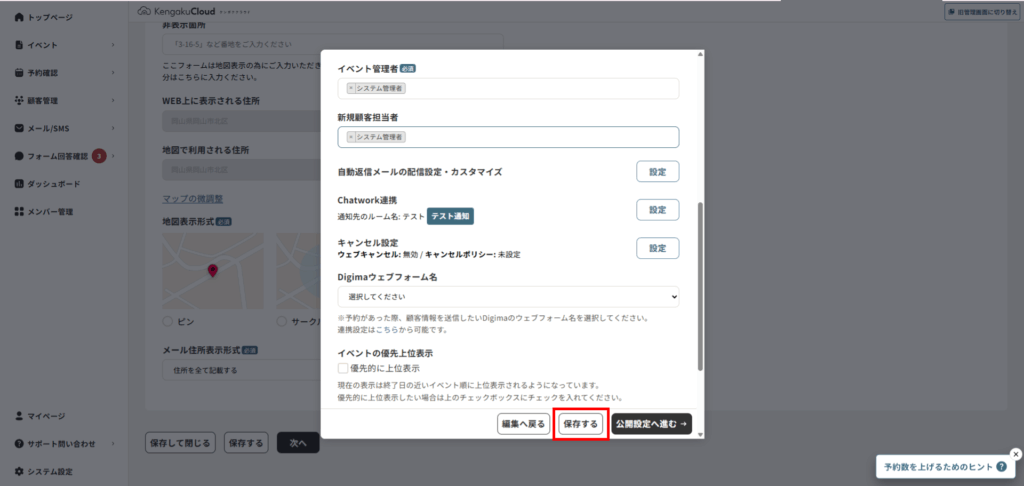
Task: Click the メンバー管理 grid icon
Action: tap(20, 212)
